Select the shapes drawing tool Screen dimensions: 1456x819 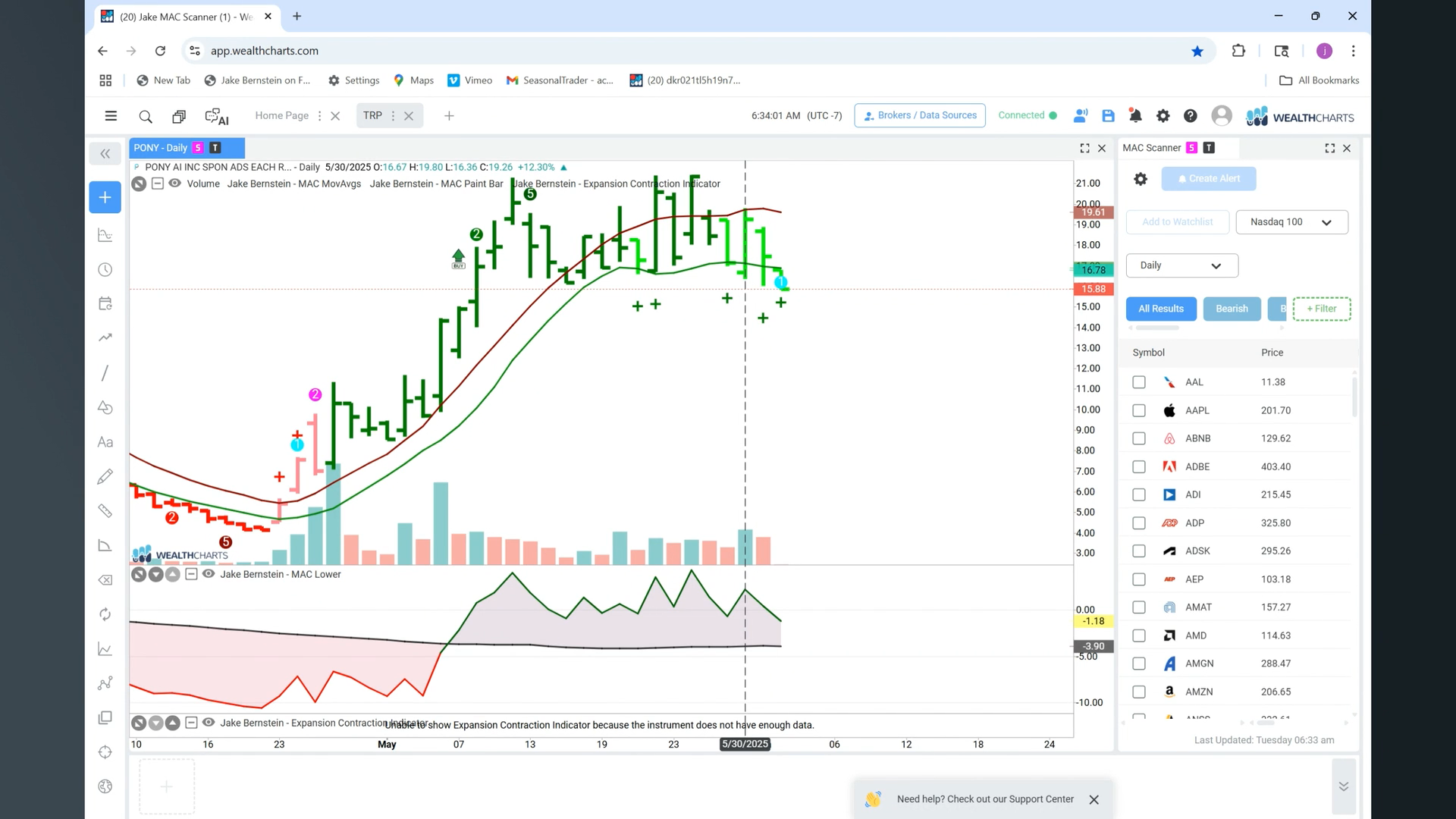click(x=105, y=407)
